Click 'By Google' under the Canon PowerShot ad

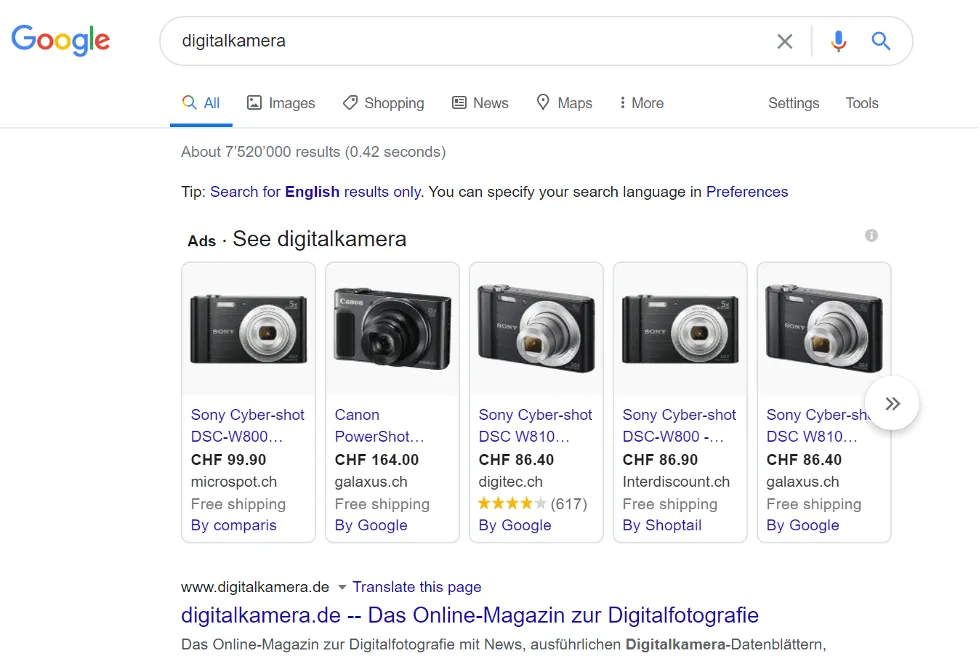tap(371, 525)
